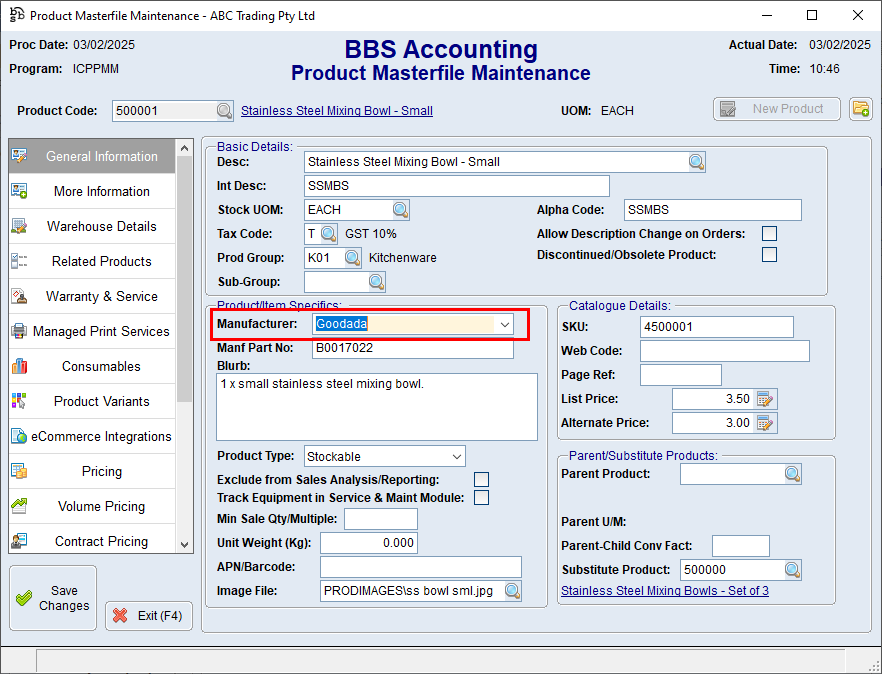Expand the Product Type dropdown
The image size is (882, 674).
(x=459, y=455)
